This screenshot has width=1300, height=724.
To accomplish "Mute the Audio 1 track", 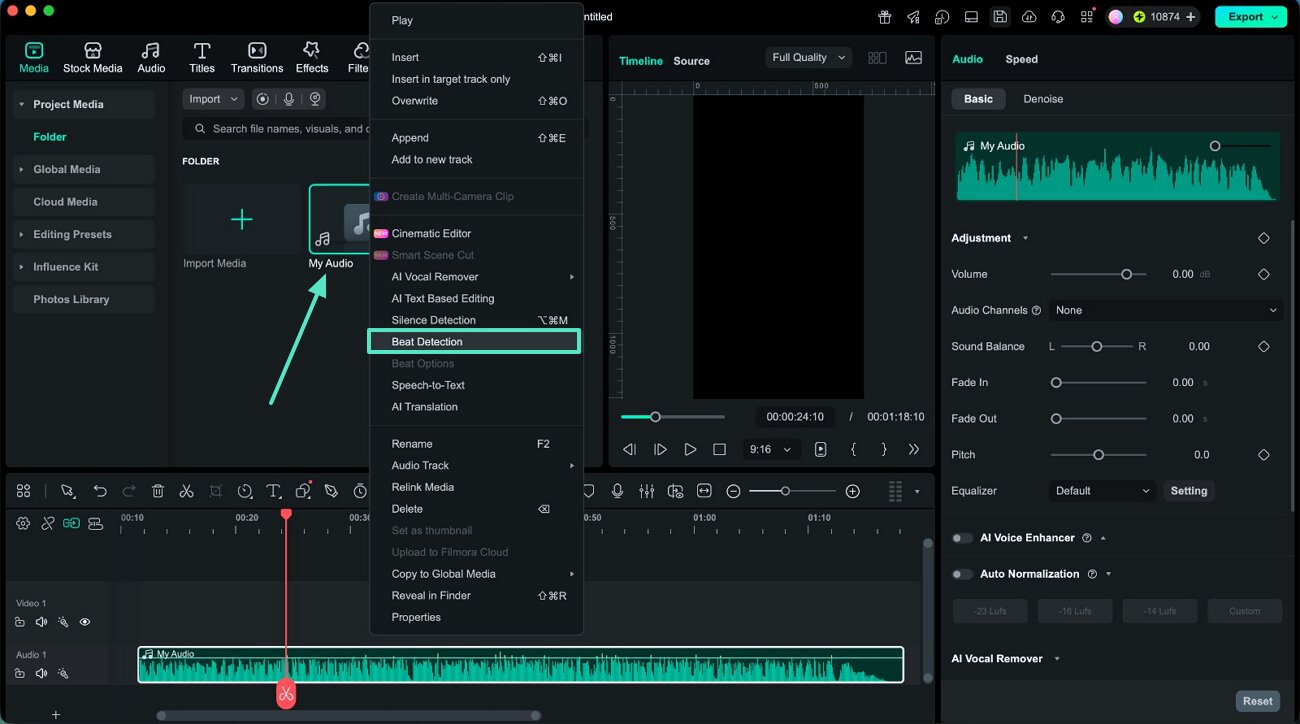I will (41, 673).
